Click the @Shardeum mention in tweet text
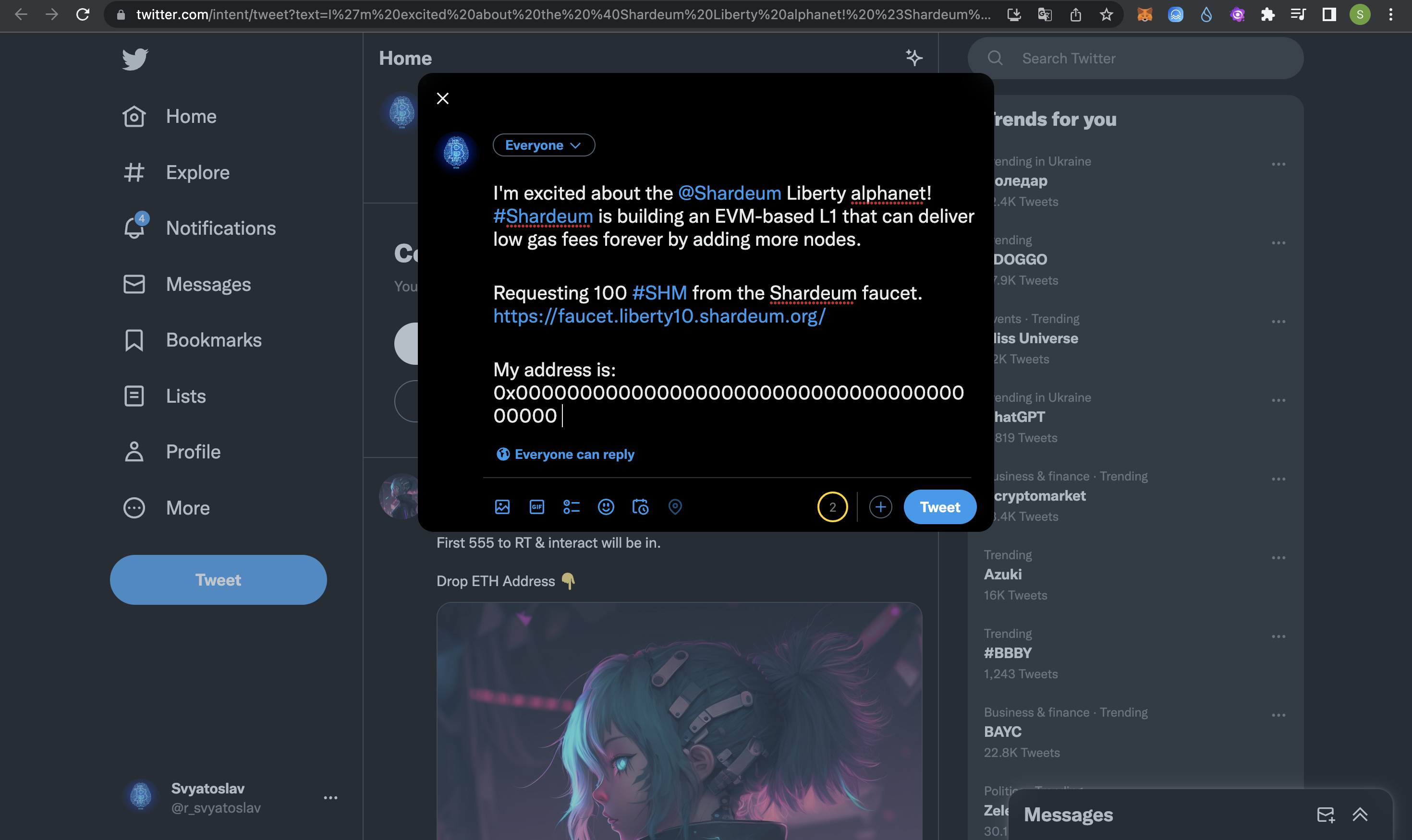1412x840 pixels. [730, 193]
